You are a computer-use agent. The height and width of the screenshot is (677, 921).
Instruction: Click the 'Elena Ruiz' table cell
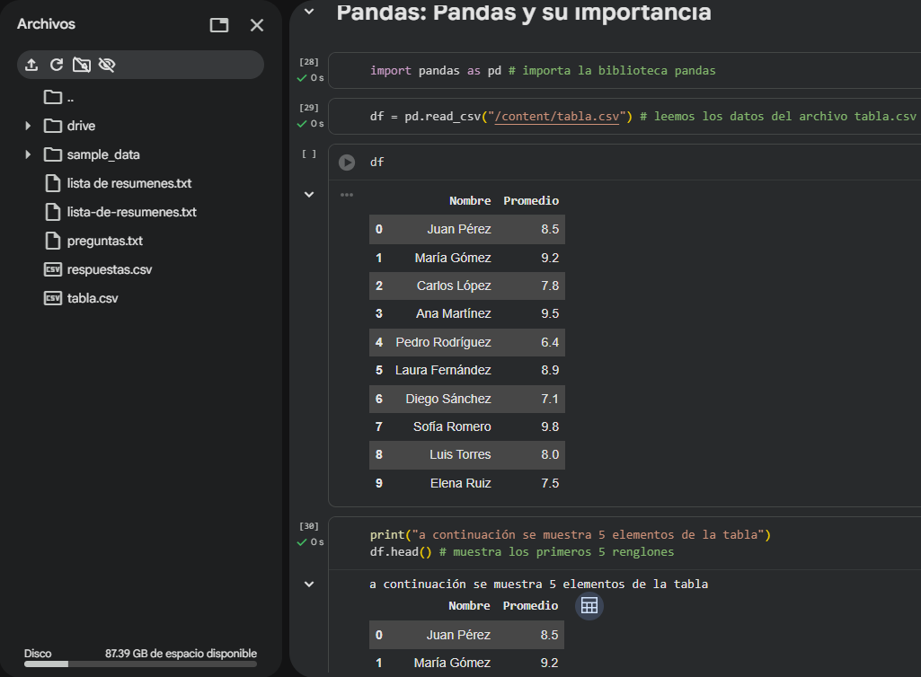pos(460,483)
